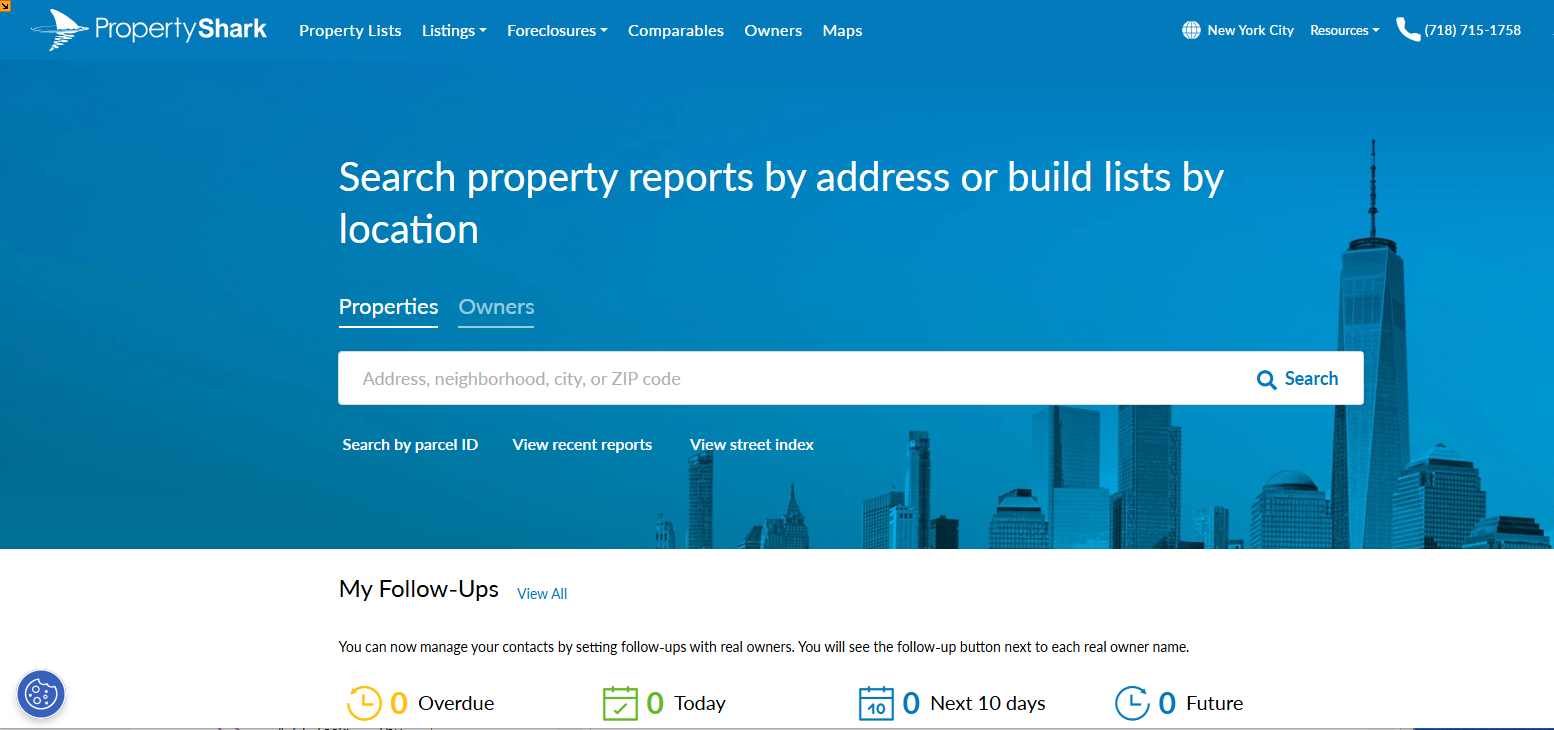Click the phone number (718) 715-1758
This screenshot has height=730, width=1554.
click(1473, 30)
